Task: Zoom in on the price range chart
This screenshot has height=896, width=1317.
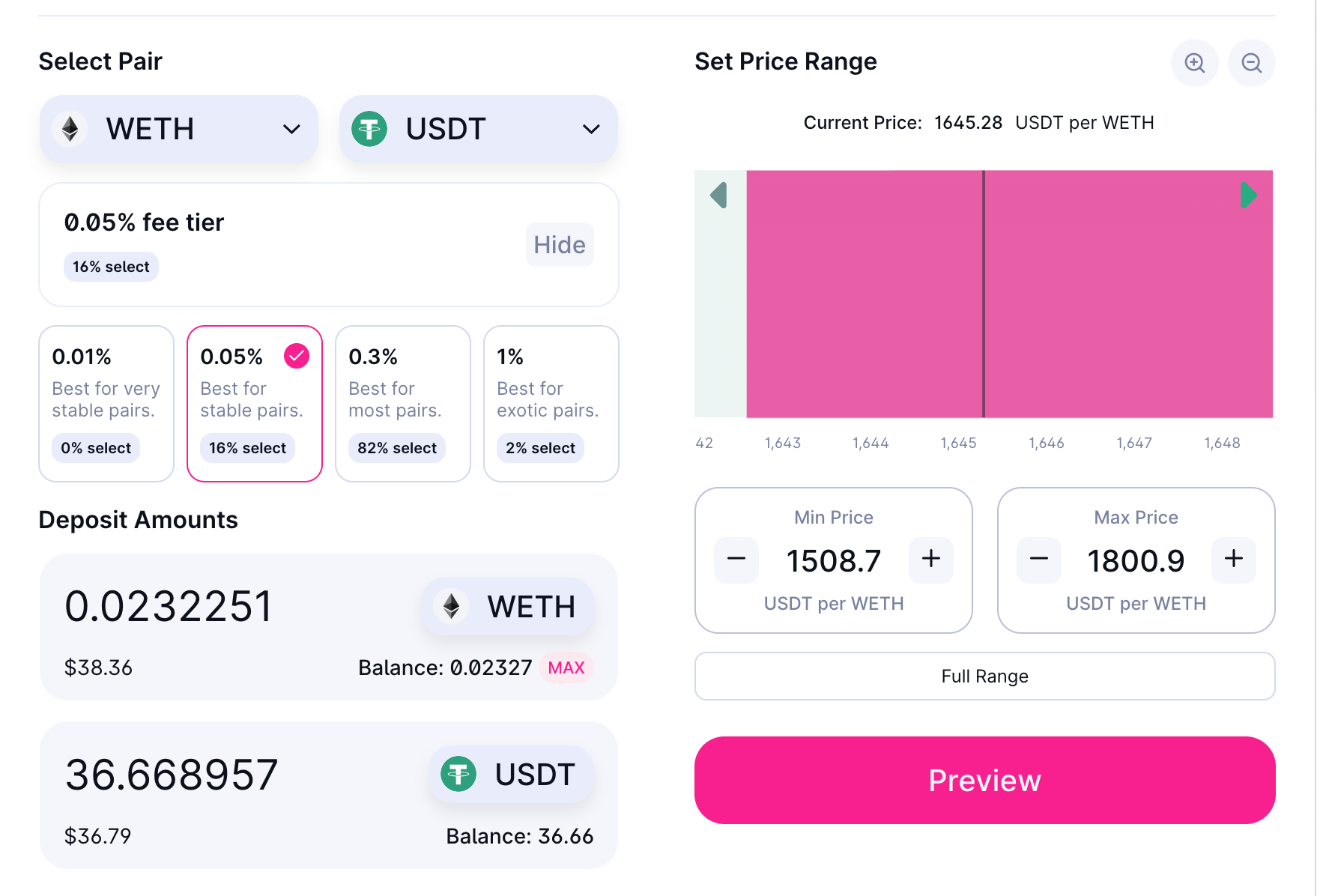Action: pos(1194,63)
